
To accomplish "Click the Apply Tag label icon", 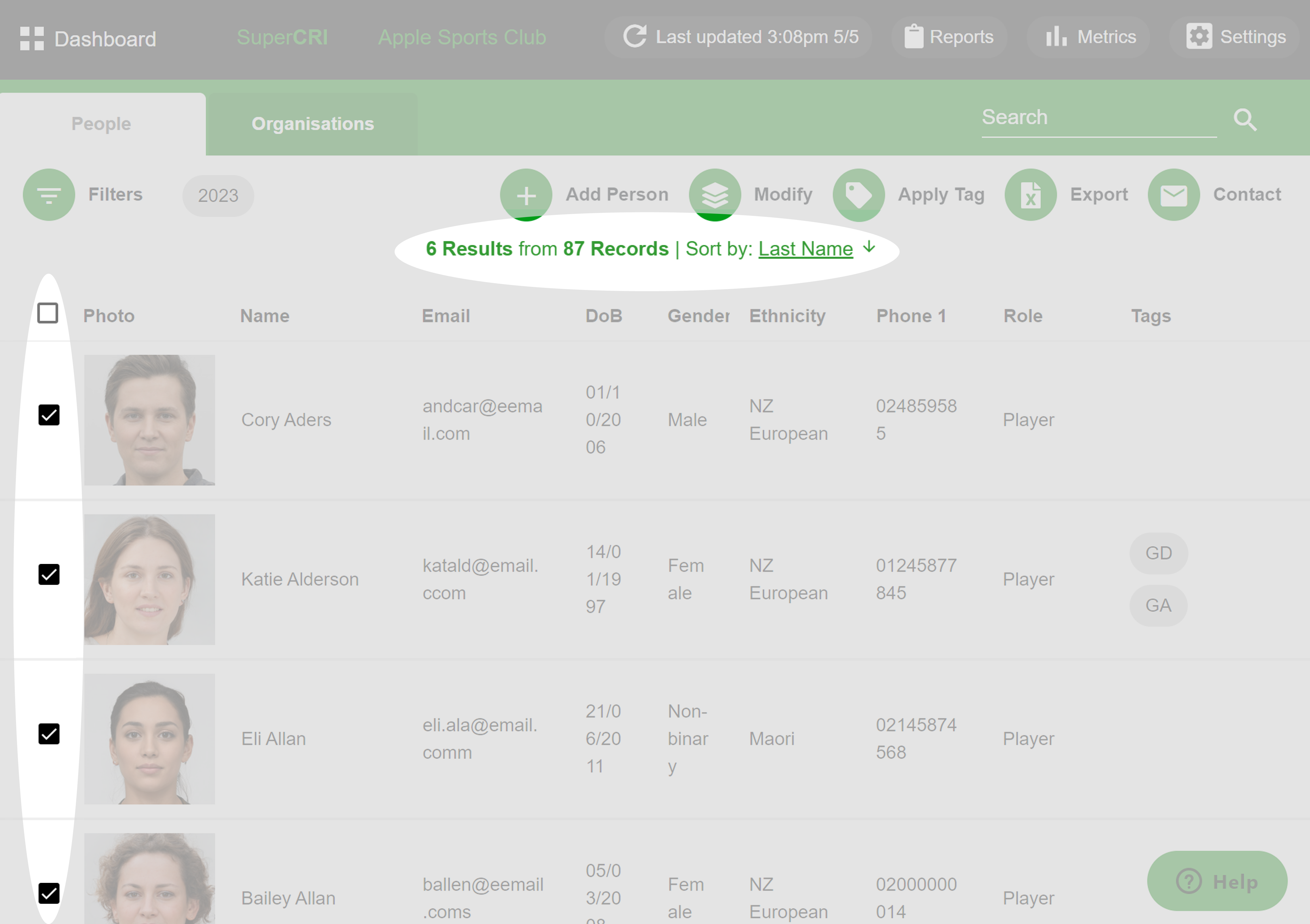I will [859, 195].
